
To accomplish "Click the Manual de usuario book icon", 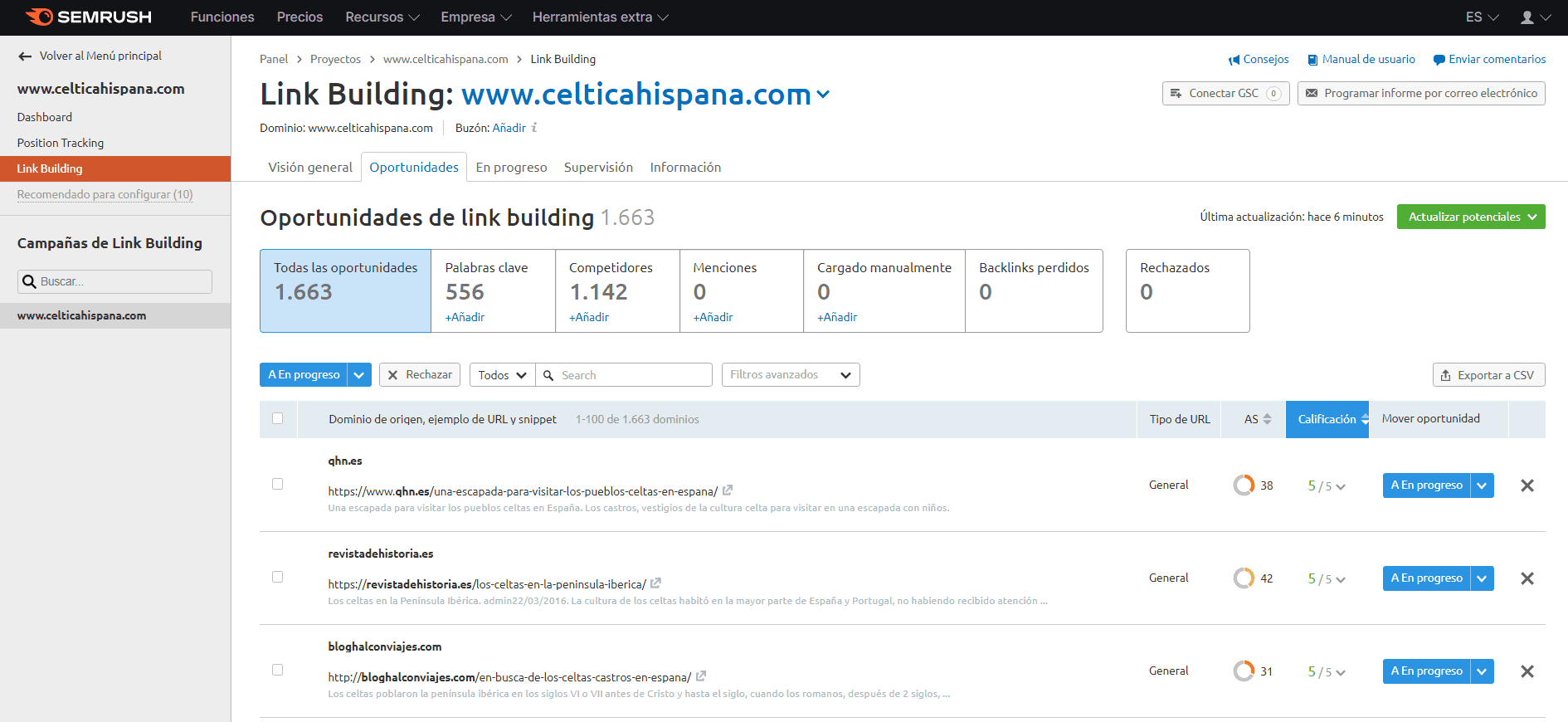I will click(1312, 60).
